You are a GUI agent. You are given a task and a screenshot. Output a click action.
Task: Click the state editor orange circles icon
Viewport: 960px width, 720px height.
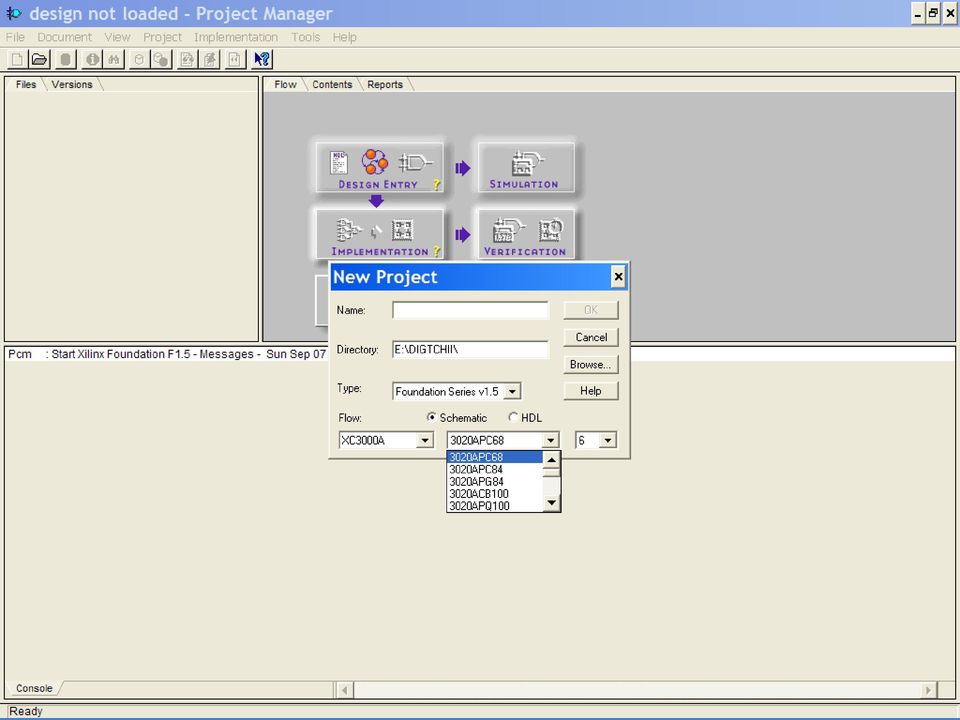tap(374, 162)
